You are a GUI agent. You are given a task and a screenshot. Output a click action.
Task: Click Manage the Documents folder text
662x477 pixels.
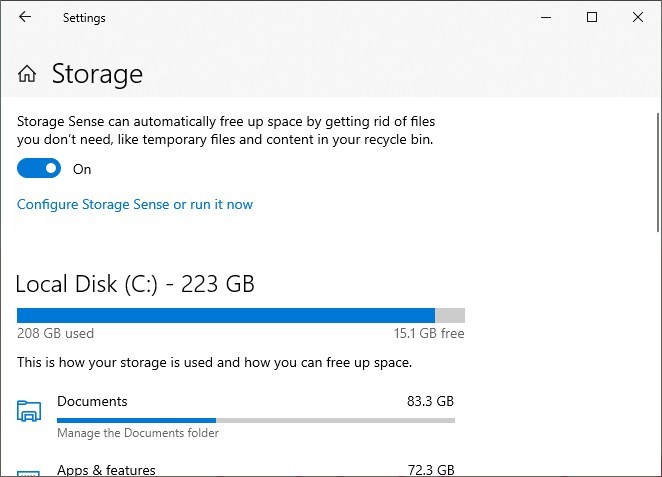(x=138, y=433)
